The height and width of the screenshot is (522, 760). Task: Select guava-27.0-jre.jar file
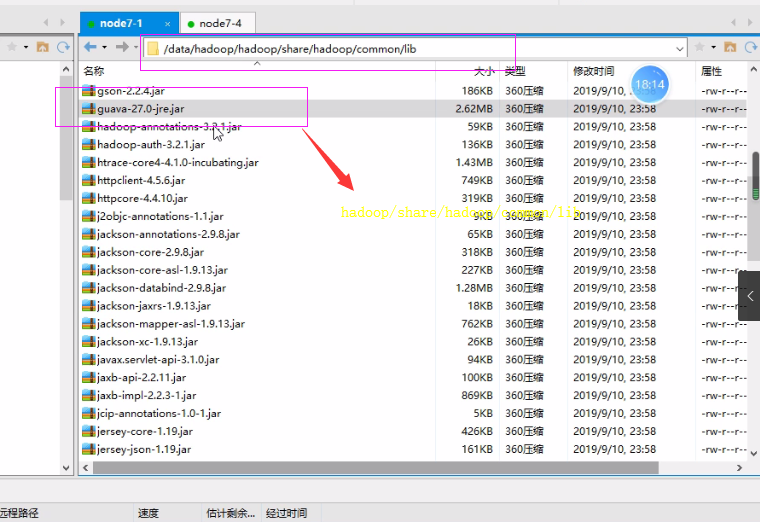coord(141,109)
